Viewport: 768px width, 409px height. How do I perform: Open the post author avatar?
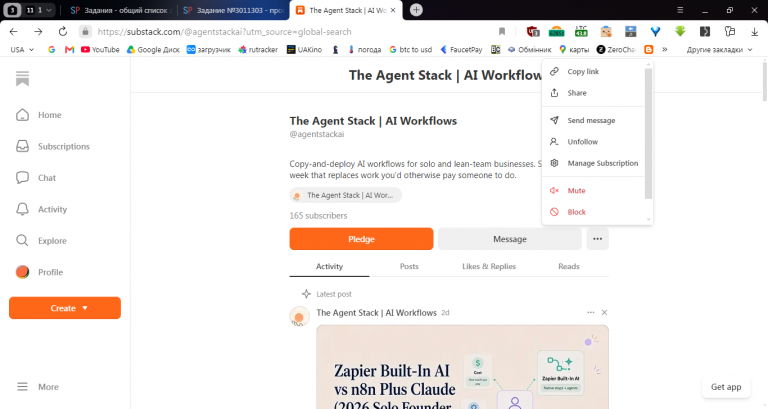(299, 317)
